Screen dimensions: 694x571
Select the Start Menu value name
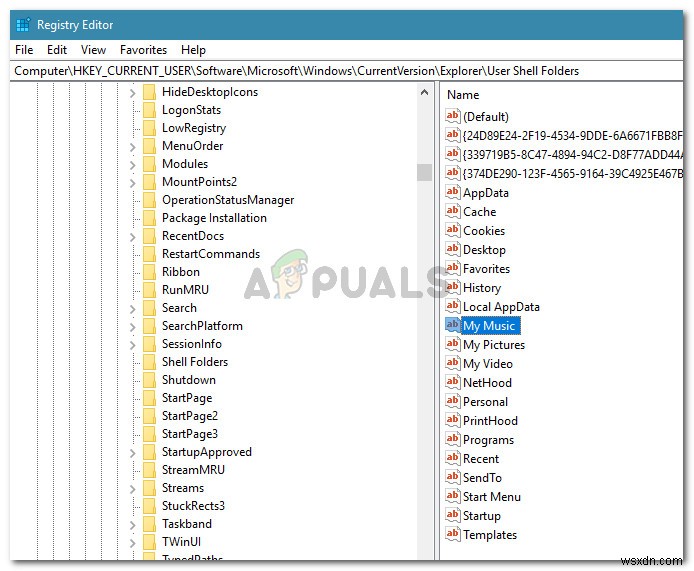491,497
